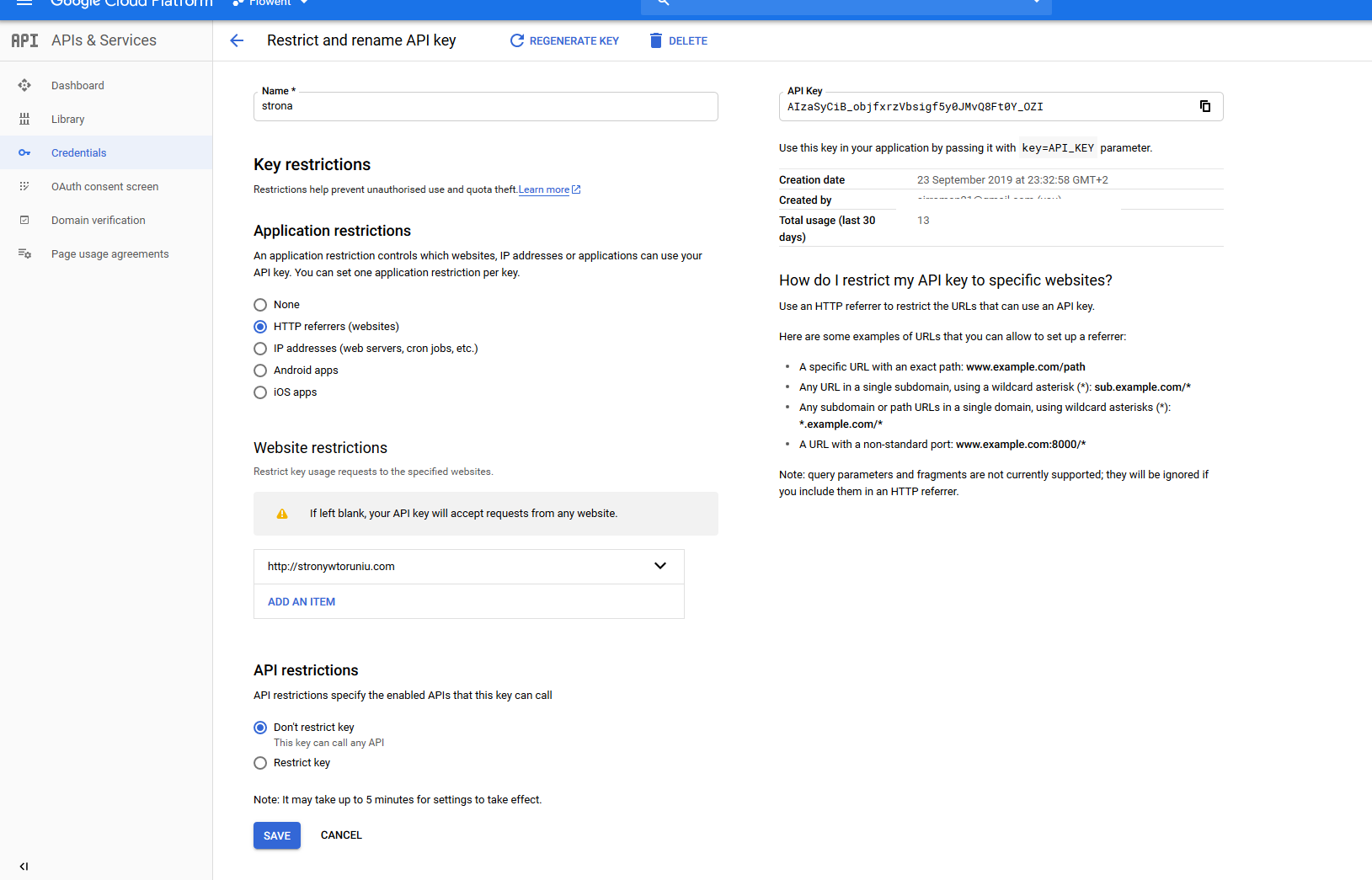Collapse the left sidebar panel
This screenshot has width=1372, height=880.
point(24,866)
